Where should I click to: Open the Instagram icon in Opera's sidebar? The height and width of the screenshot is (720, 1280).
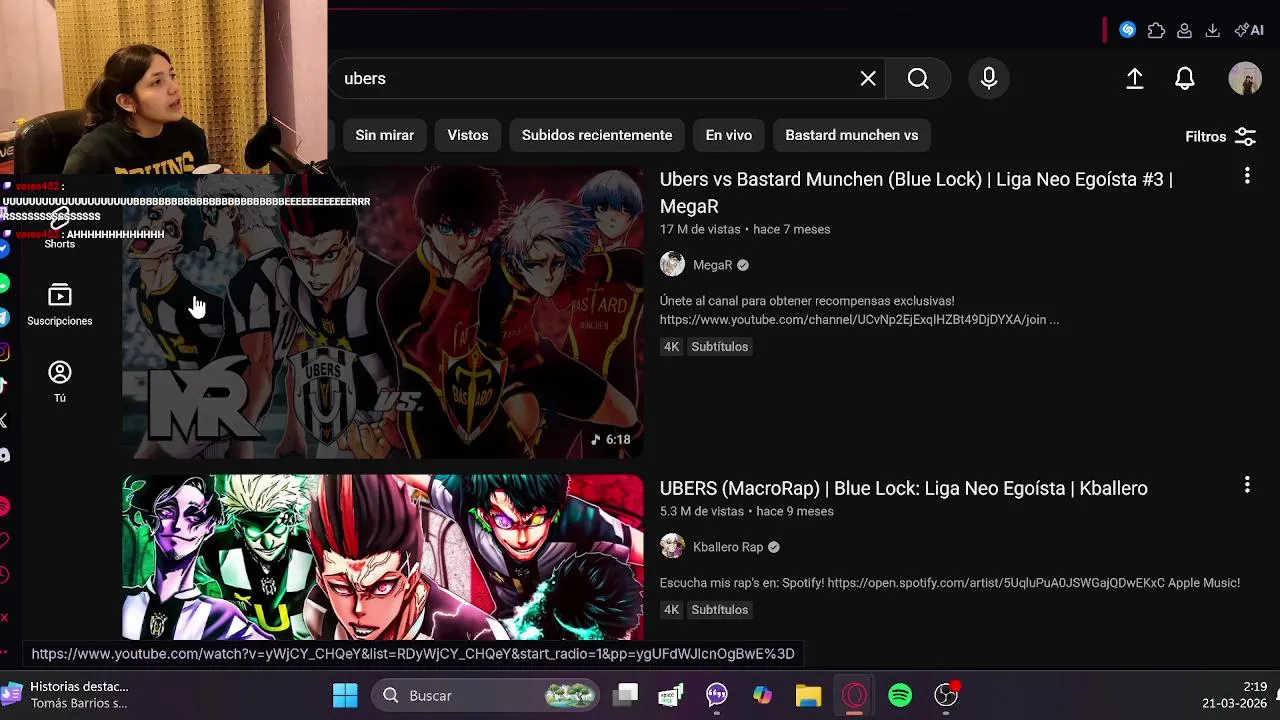pos(5,351)
